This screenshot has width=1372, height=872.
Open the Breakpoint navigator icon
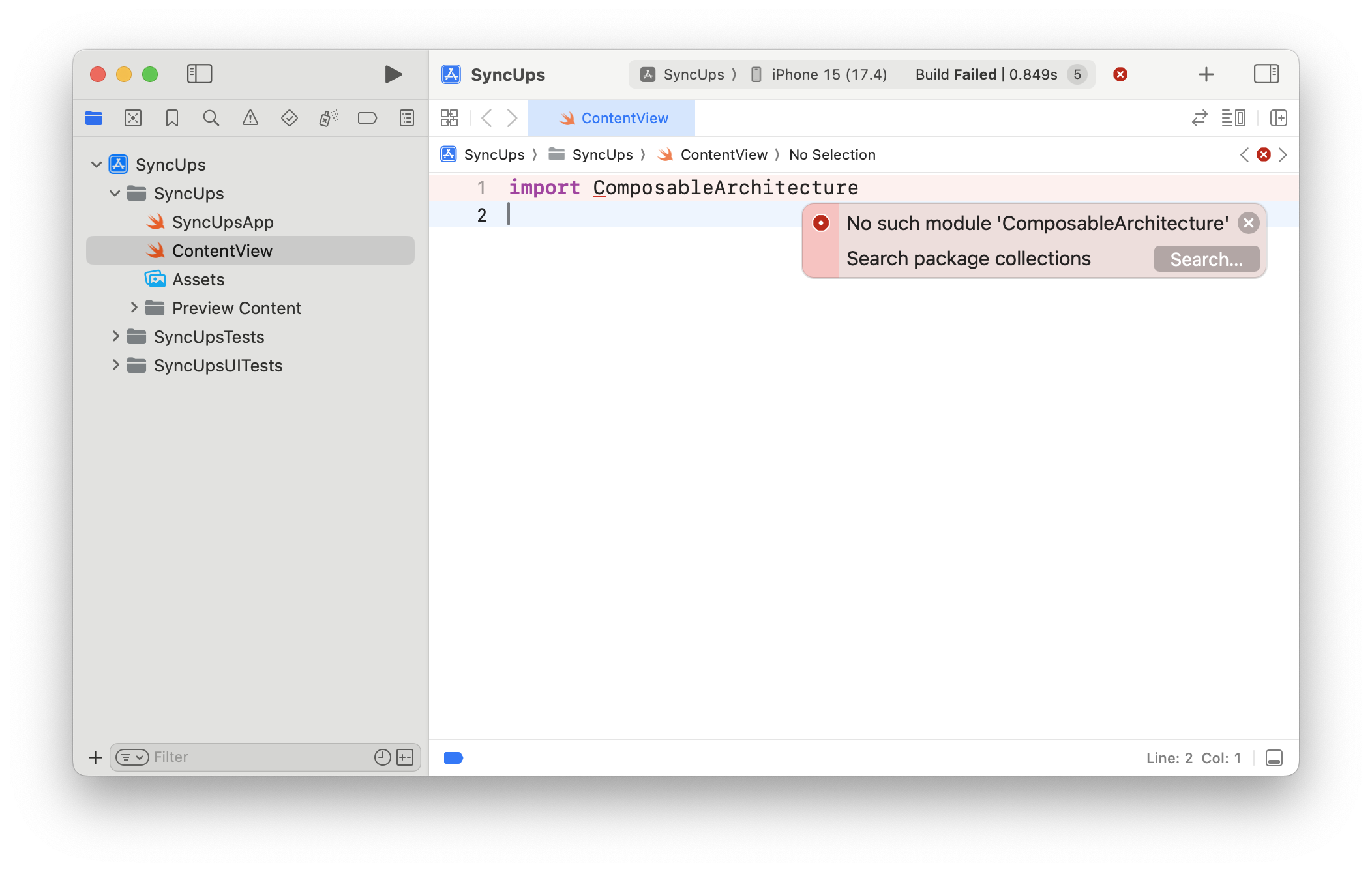(368, 118)
